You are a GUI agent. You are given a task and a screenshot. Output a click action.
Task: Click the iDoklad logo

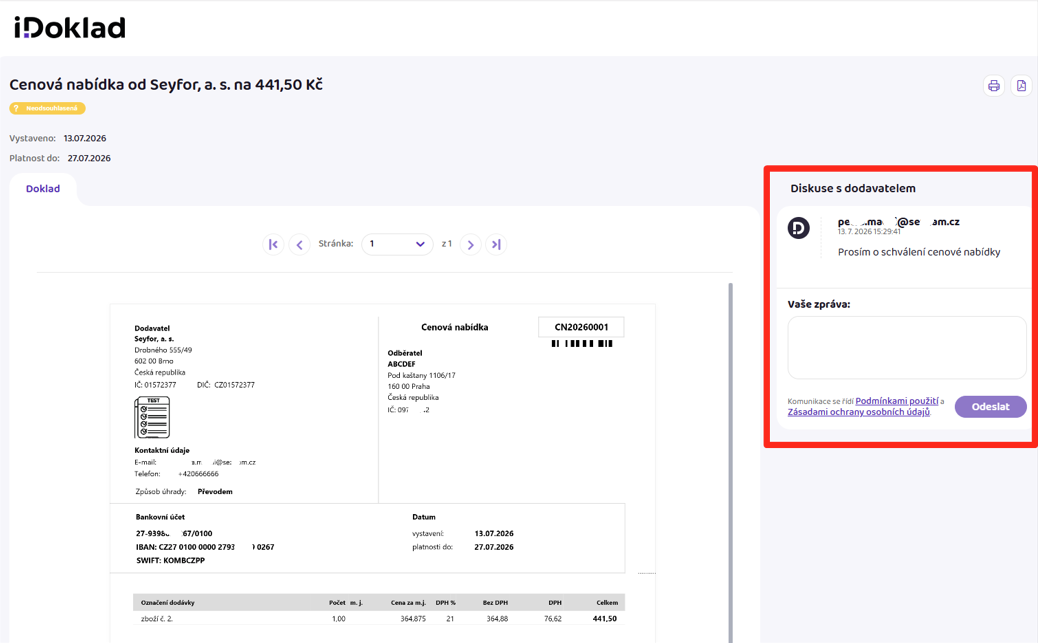(x=70, y=28)
